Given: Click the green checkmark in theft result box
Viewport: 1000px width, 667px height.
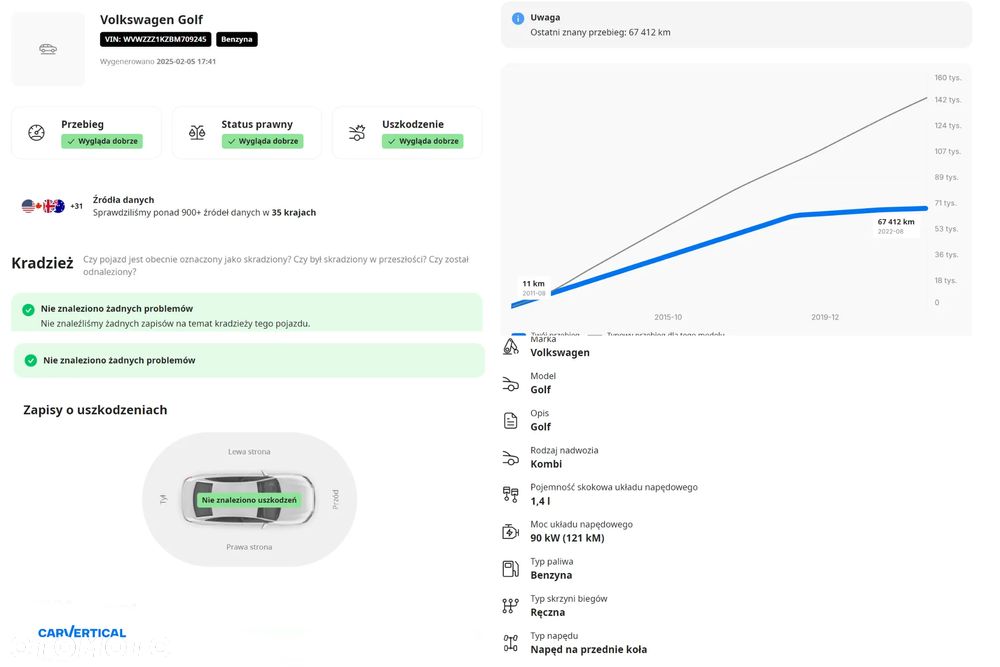Looking at the screenshot, I should (28, 309).
